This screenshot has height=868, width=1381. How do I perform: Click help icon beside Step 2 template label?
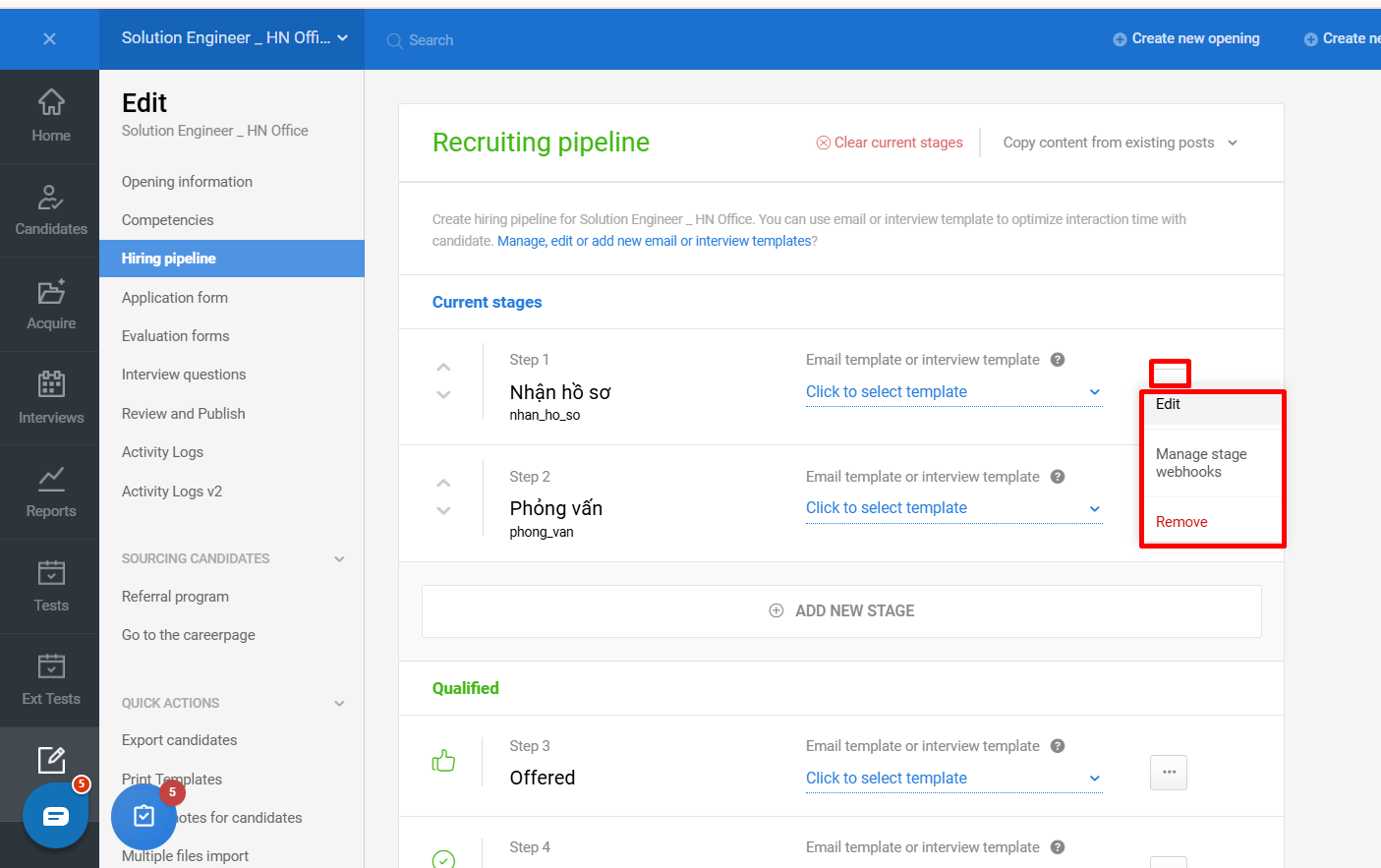(1058, 477)
